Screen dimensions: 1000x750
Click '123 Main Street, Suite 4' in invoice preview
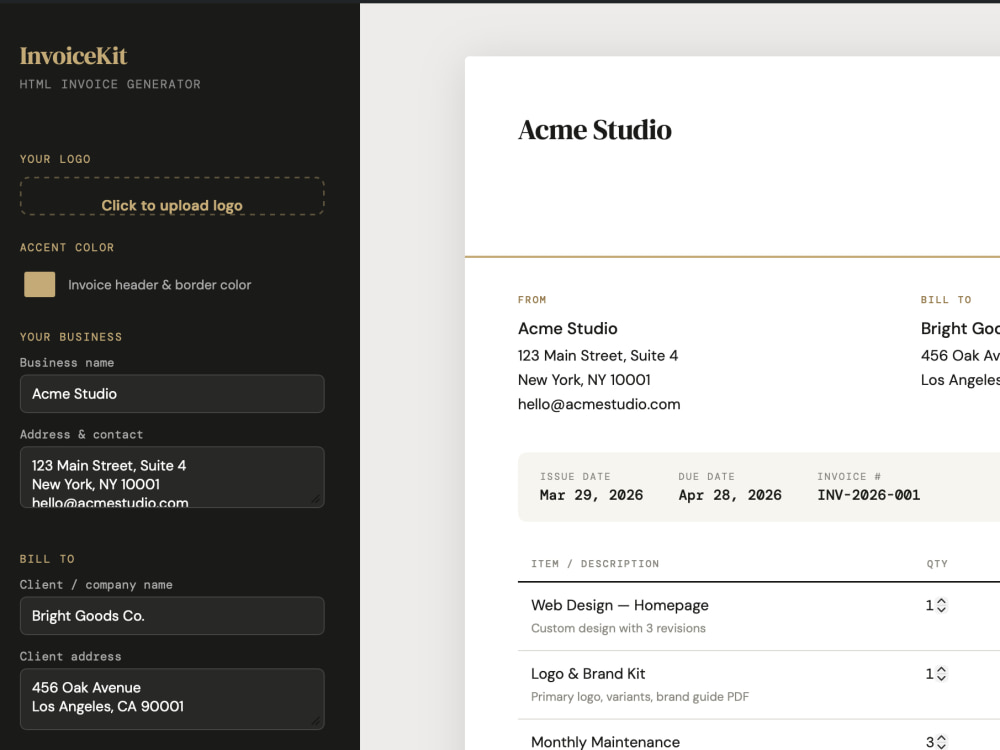tap(598, 356)
